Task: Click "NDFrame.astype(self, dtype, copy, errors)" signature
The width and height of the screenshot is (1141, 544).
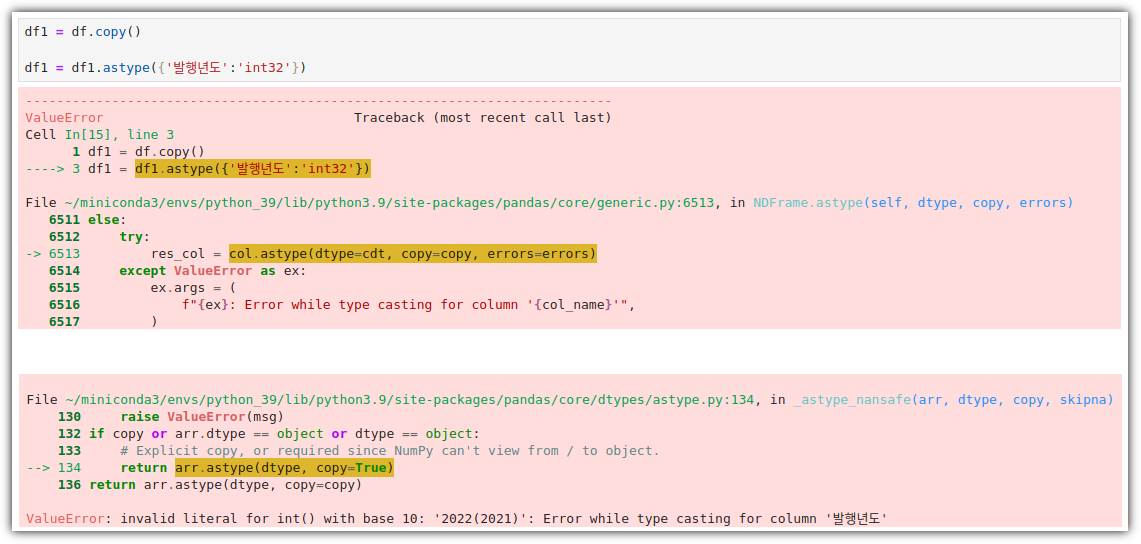Action: 913,203
